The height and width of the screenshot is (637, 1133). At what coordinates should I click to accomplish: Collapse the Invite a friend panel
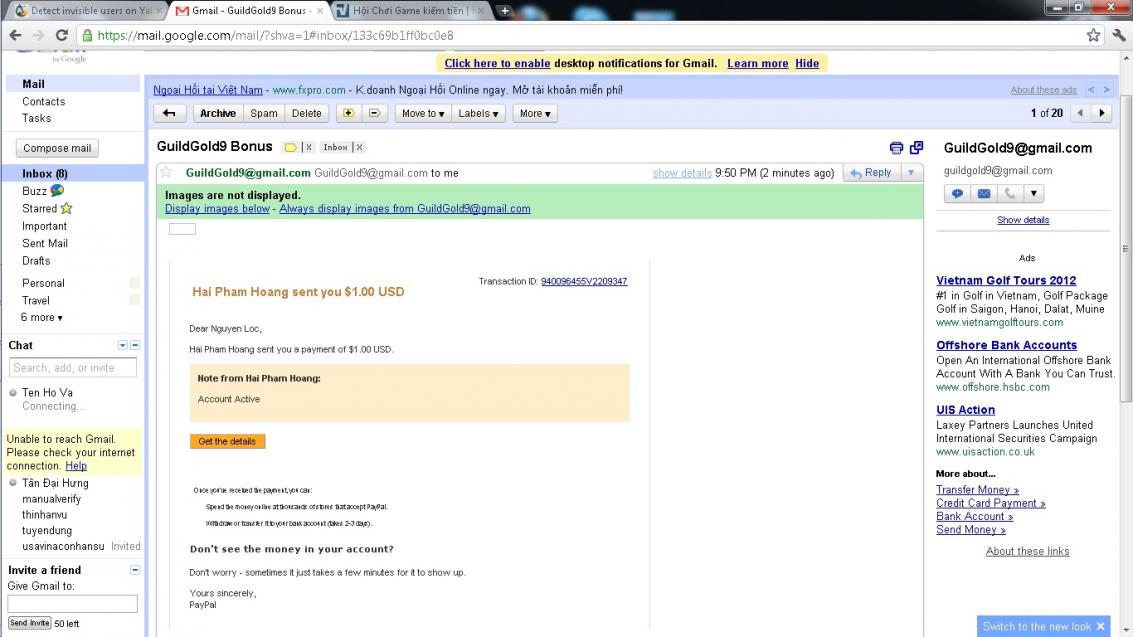point(135,570)
